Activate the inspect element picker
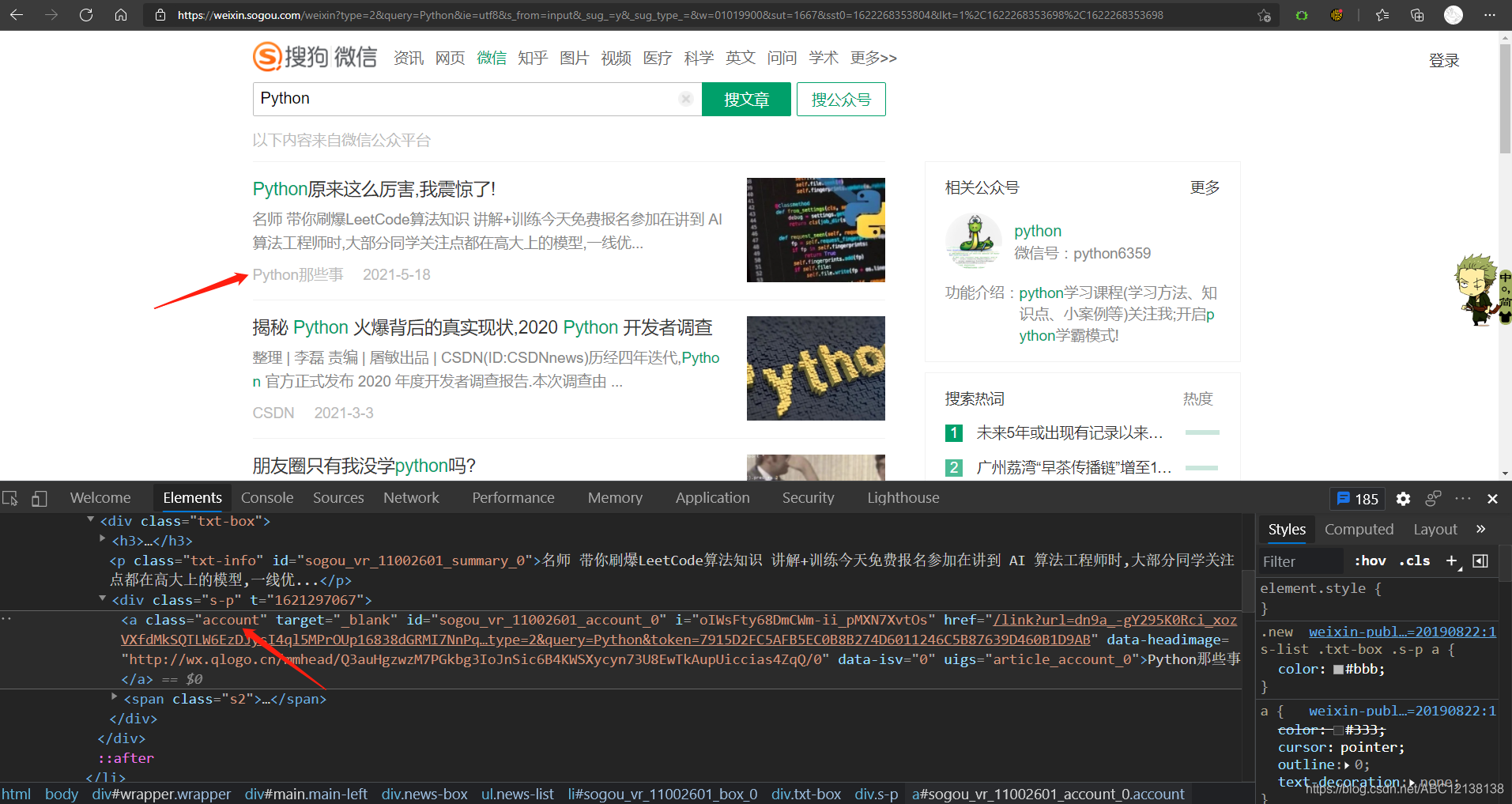The image size is (1512, 804). point(10,498)
